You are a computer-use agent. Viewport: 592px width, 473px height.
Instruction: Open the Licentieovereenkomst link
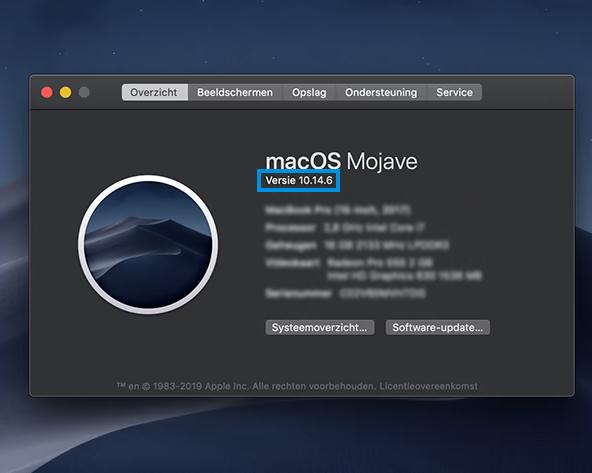coord(429,386)
